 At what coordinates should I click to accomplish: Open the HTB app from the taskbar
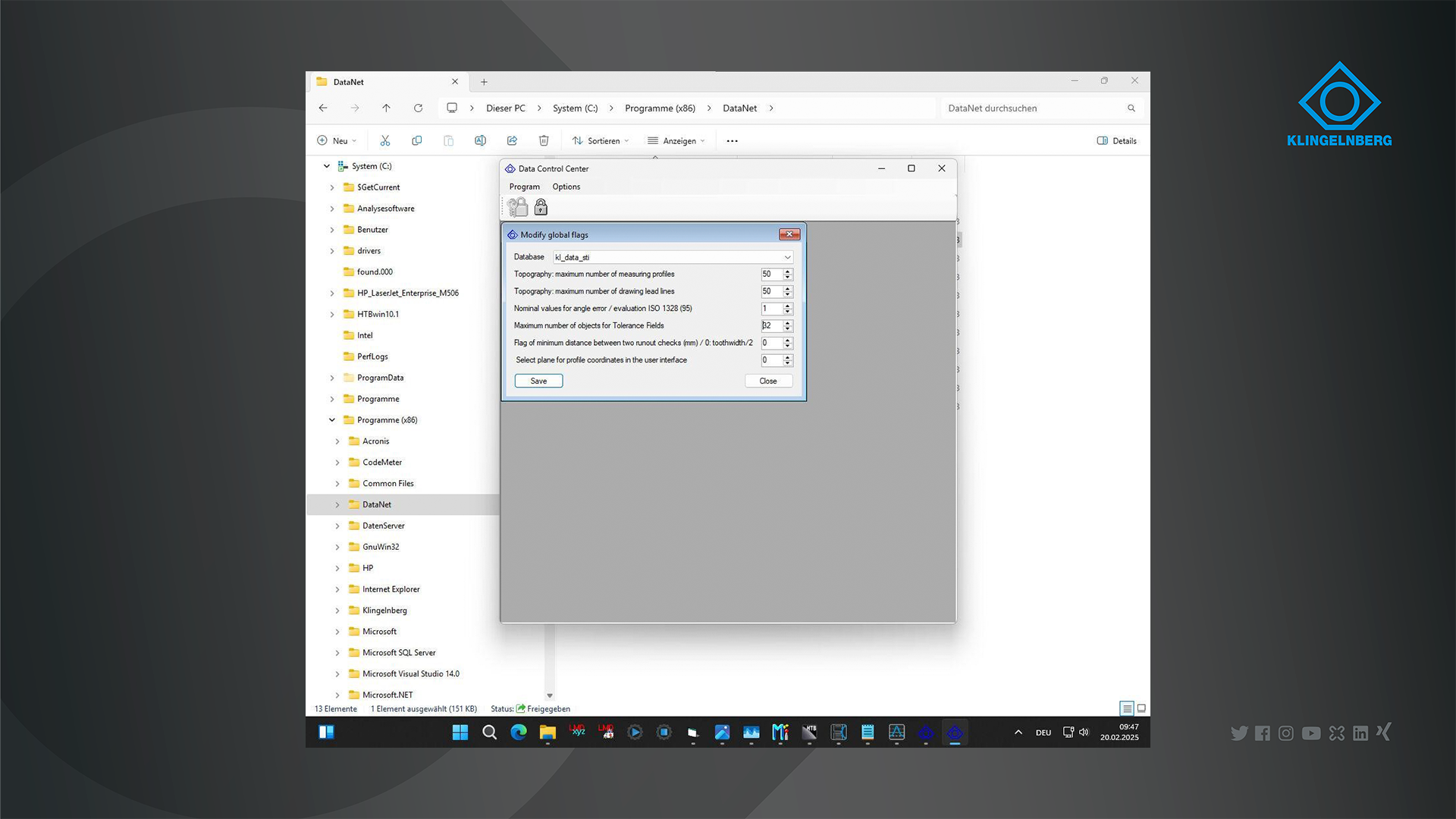tap(809, 733)
